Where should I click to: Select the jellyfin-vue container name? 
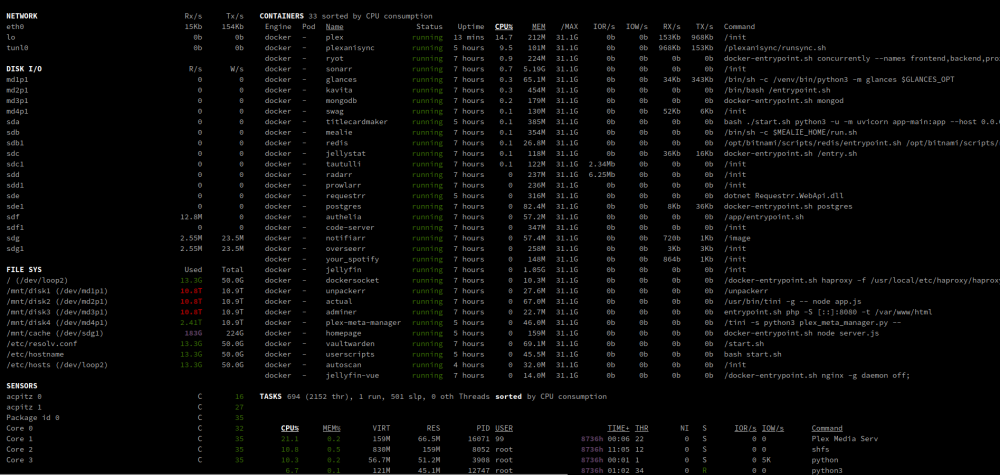[352, 375]
